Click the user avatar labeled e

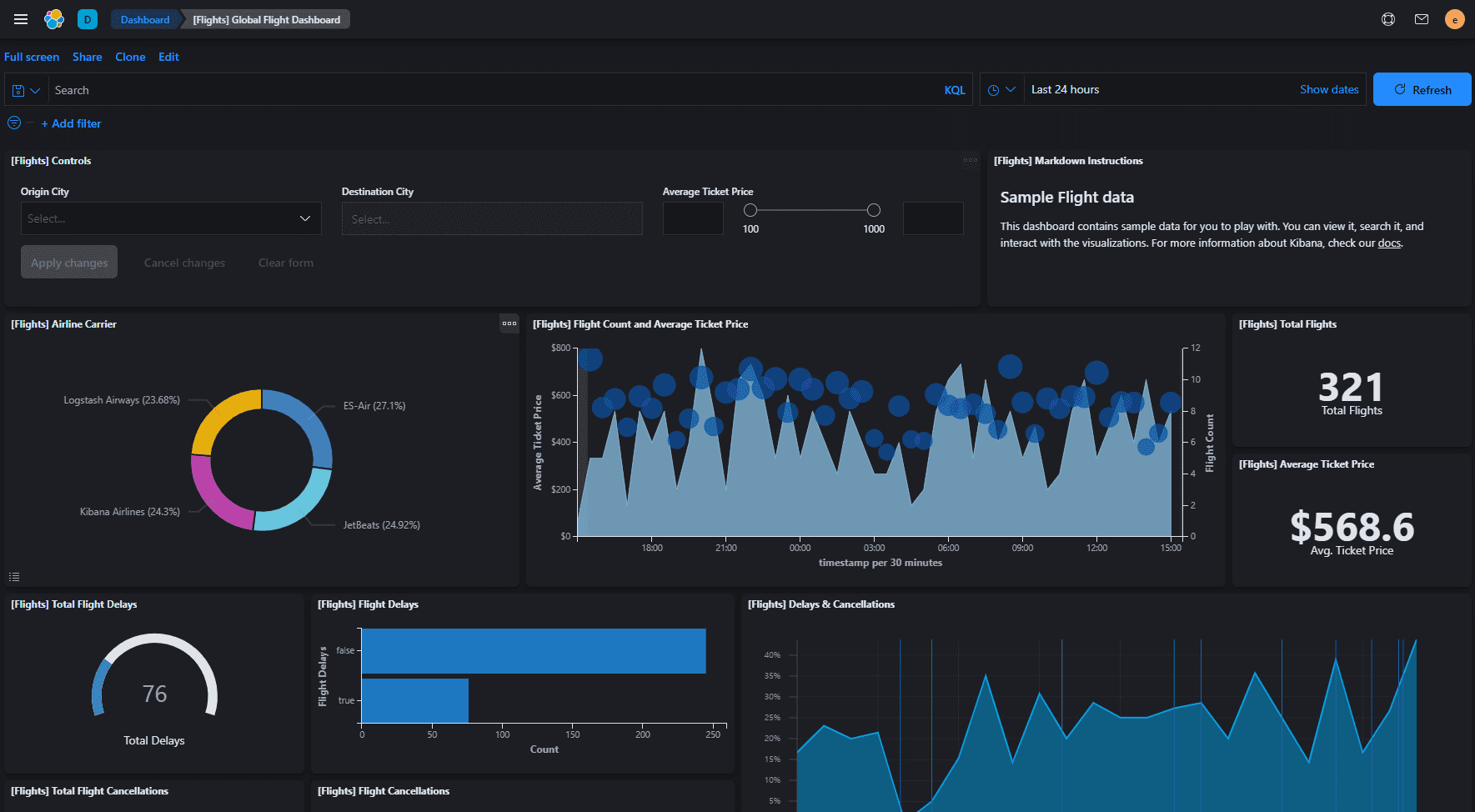[x=1454, y=18]
